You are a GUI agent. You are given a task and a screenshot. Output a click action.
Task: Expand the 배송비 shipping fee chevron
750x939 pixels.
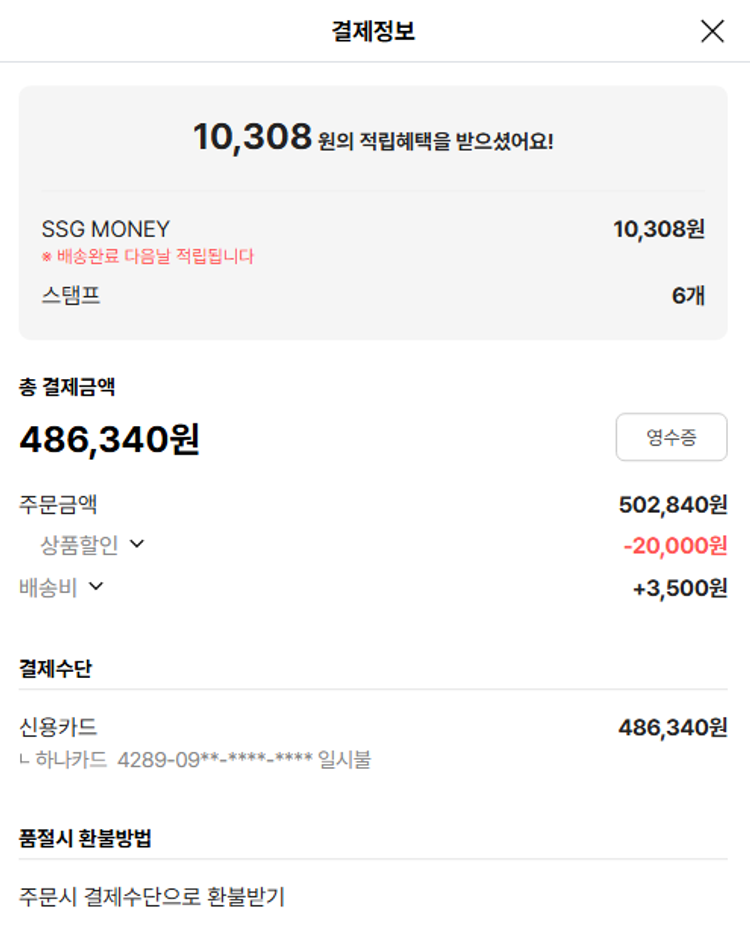(96, 586)
